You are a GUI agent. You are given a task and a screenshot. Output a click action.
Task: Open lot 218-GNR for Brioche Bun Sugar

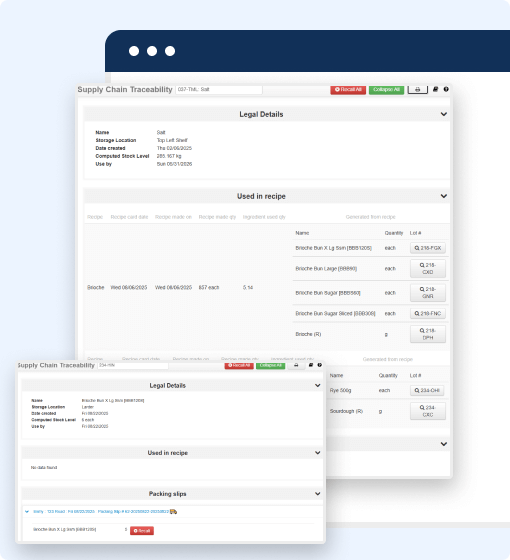coord(428,293)
